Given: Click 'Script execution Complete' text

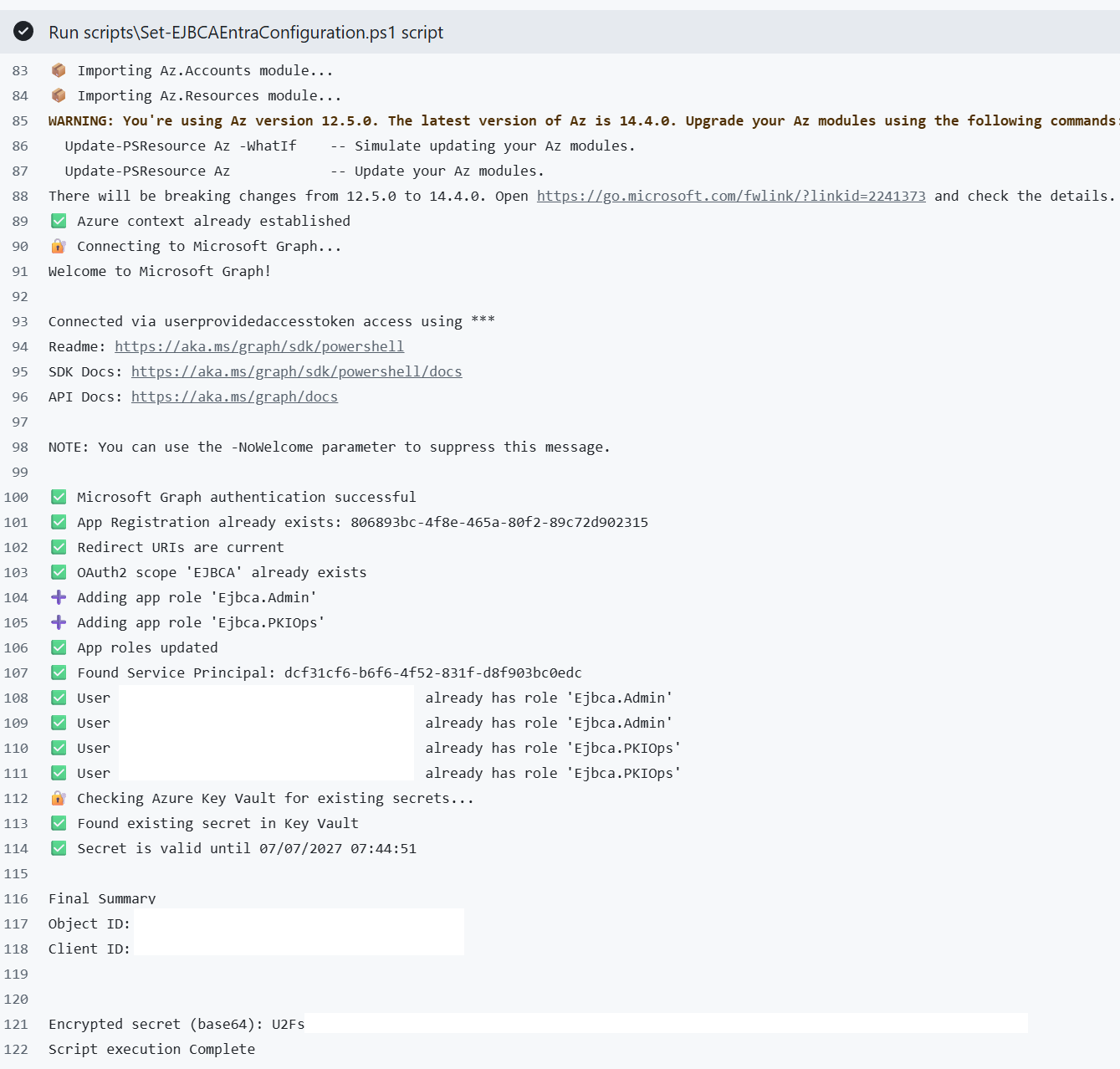Looking at the screenshot, I should point(152,1049).
